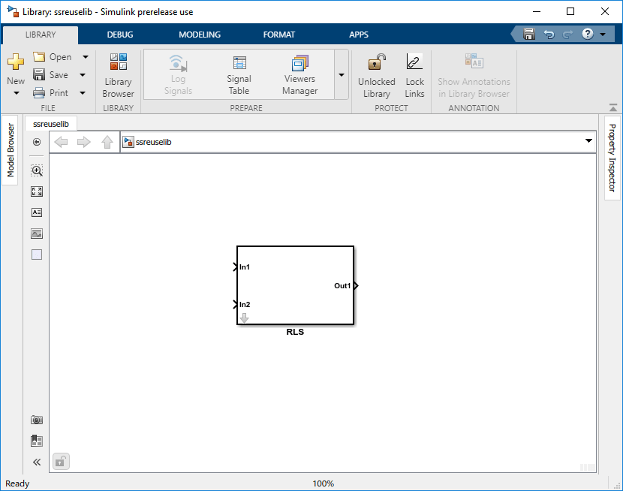Switch to the FORMAT tab
The width and height of the screenshot is (623, 491).
[279, 35]
